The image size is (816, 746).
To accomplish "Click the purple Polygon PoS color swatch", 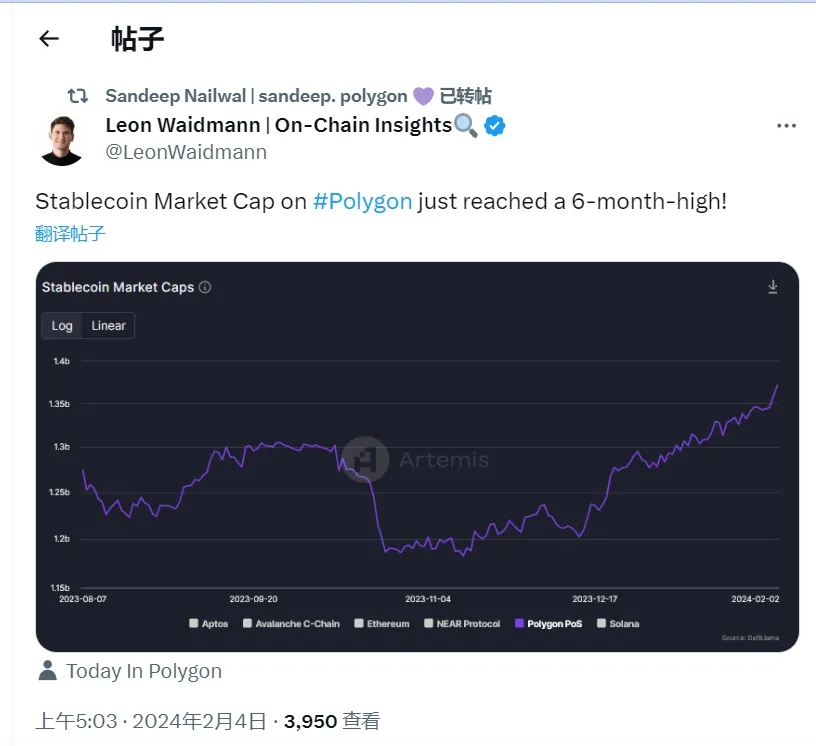I will coord(518,623).
